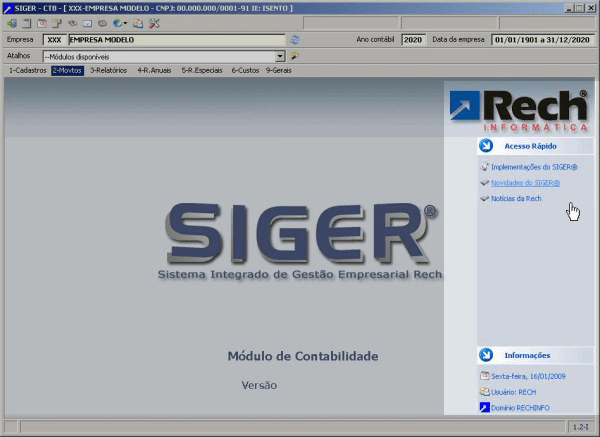Open the Notícias da Rech link
Image resolution: width=600 pixels, height=437 pixels.
tap(516, 199)
